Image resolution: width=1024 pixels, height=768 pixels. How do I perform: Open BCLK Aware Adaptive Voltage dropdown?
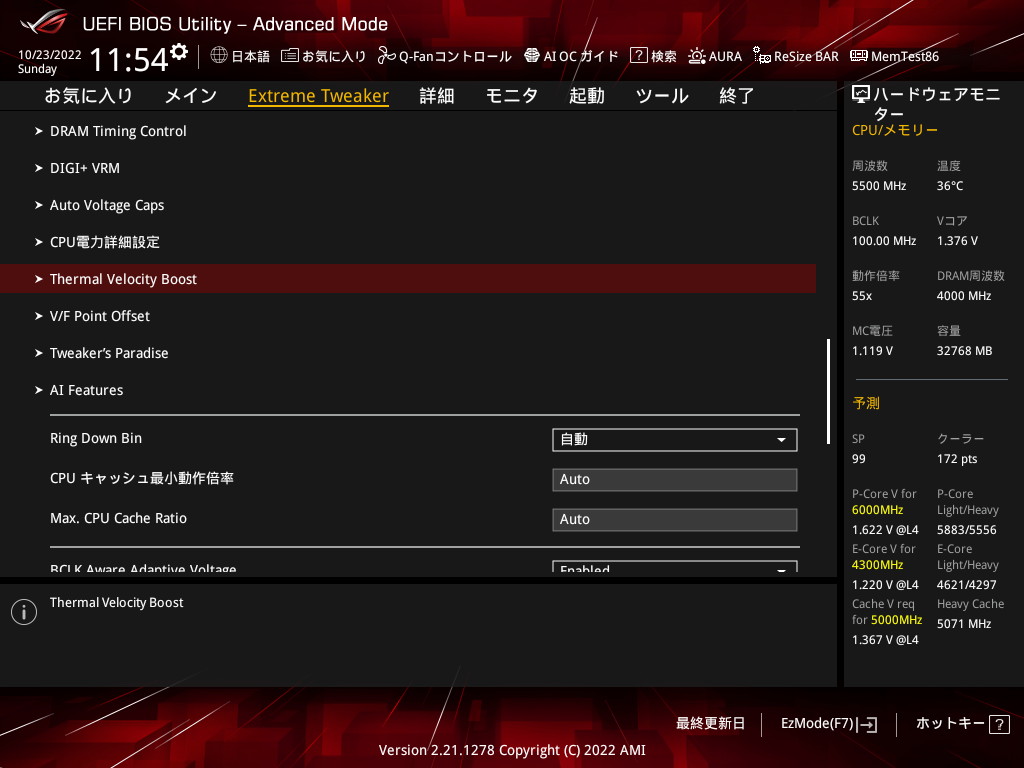[675, 566]
